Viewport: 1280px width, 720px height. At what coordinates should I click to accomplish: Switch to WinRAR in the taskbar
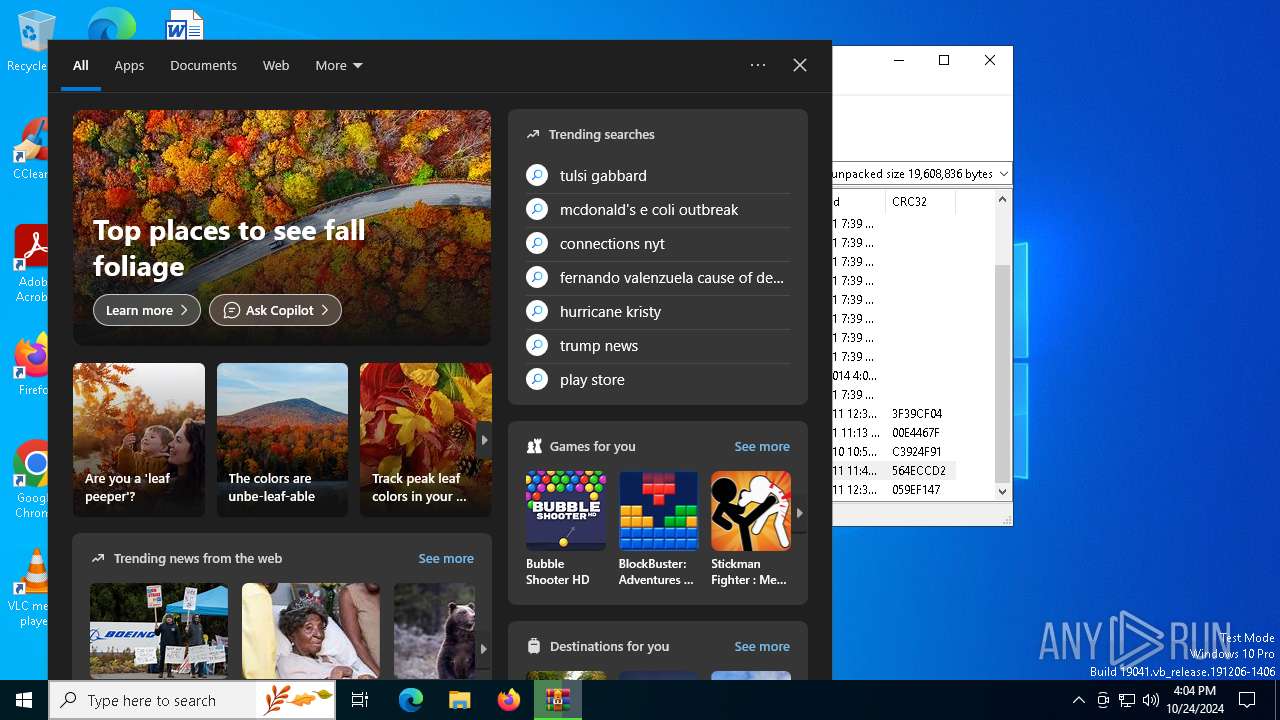pyautogui.click(x=558, y=700)
